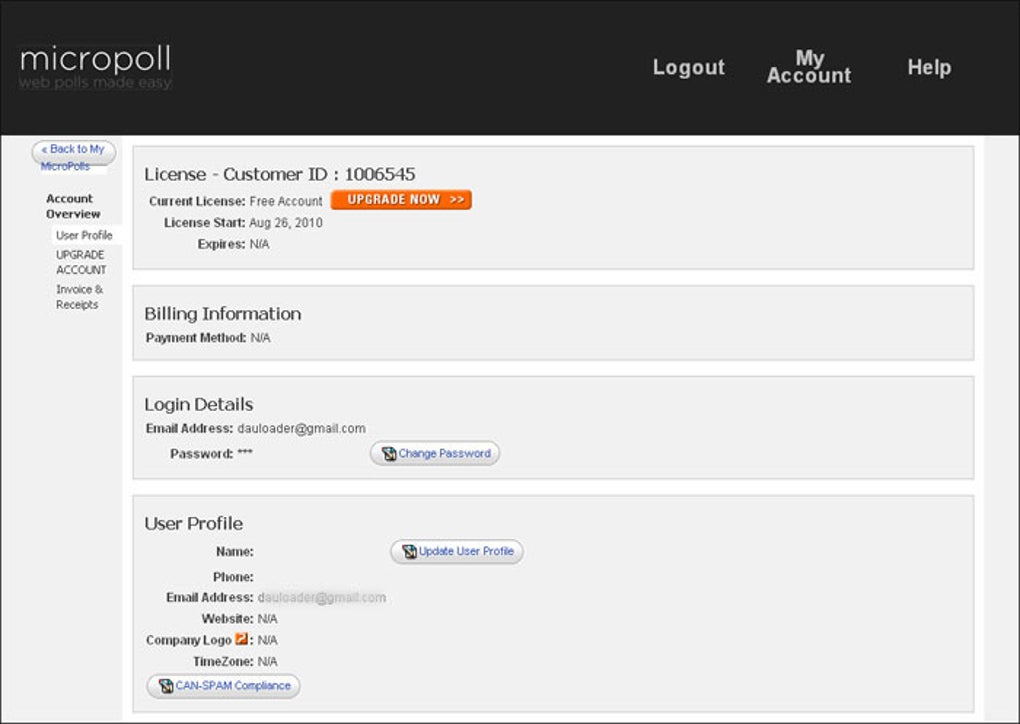Click the Customer ID 1006545 heading
The height and width of the screenshot is (724, 1020).
[280, 174]
